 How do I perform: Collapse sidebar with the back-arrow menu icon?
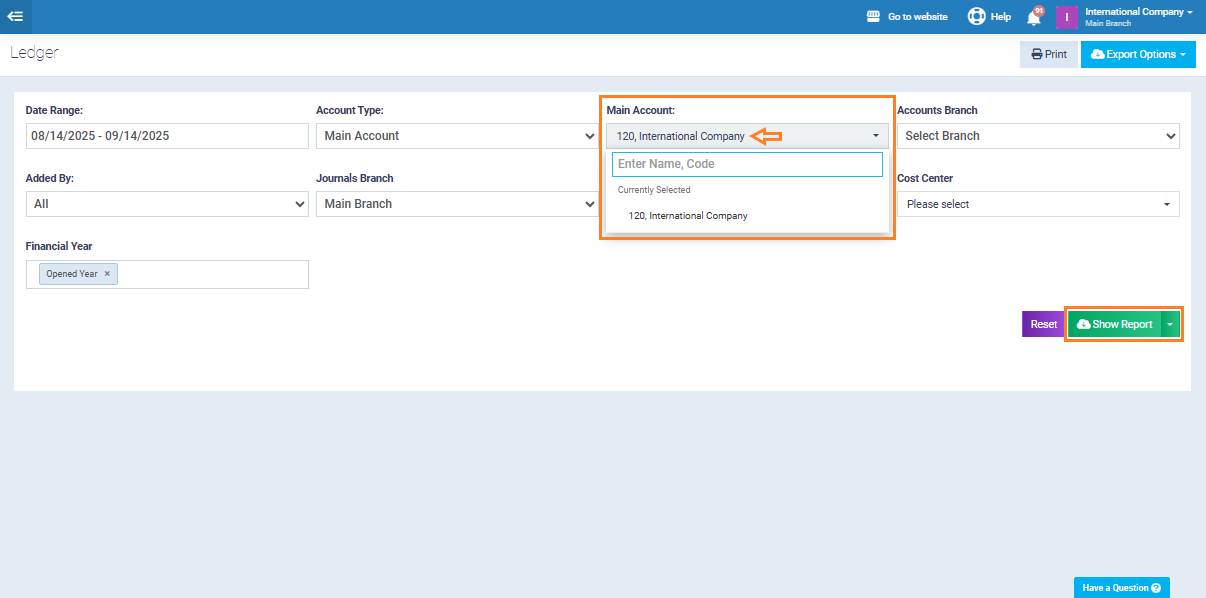[x=15, y=16]
